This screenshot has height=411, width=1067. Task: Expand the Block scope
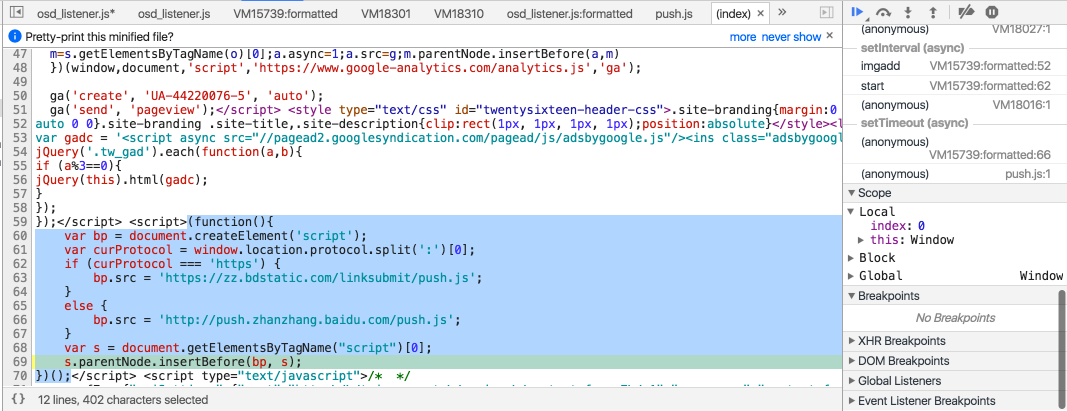click(851, 258)
